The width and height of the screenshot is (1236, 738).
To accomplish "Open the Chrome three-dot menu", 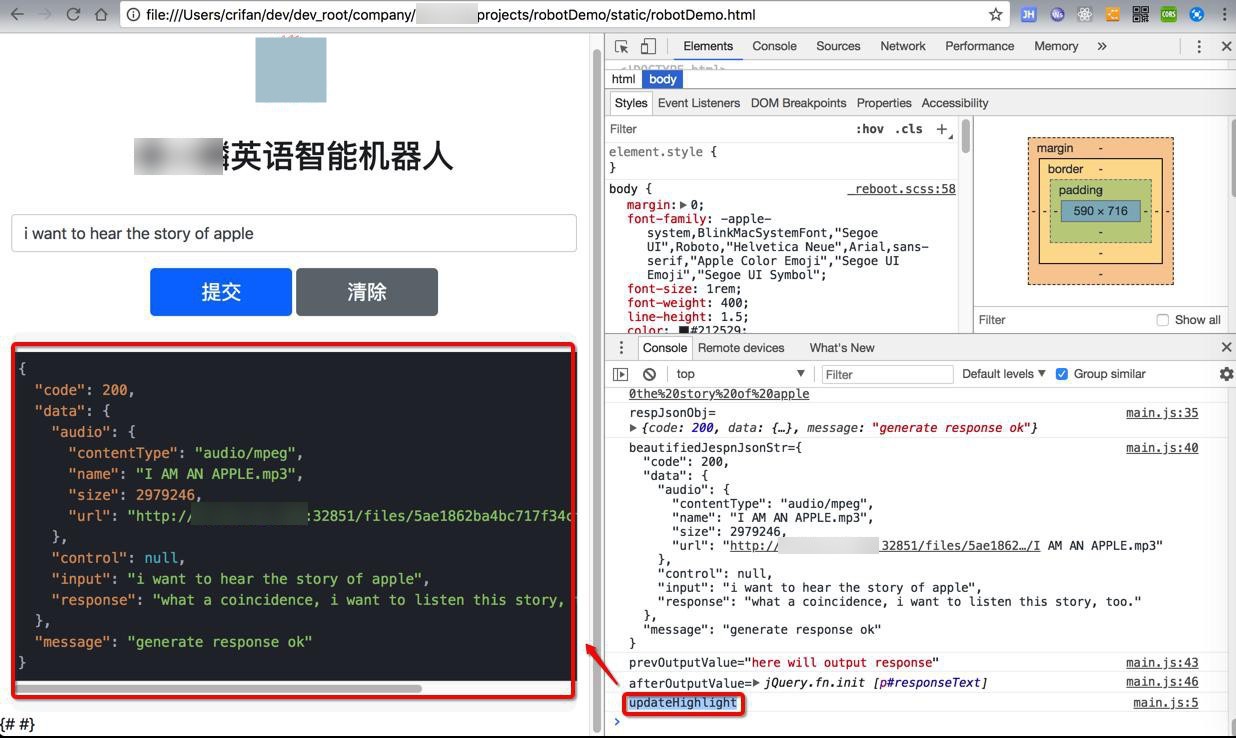I will [x=1225, y=15].
